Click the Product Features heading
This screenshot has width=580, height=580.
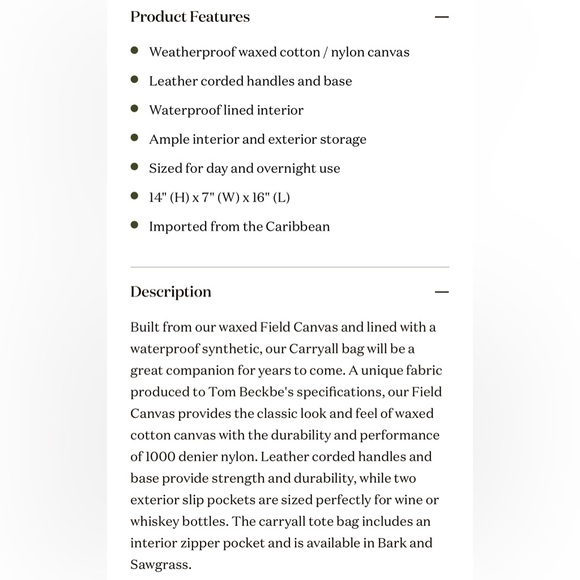tap(190, 17)
